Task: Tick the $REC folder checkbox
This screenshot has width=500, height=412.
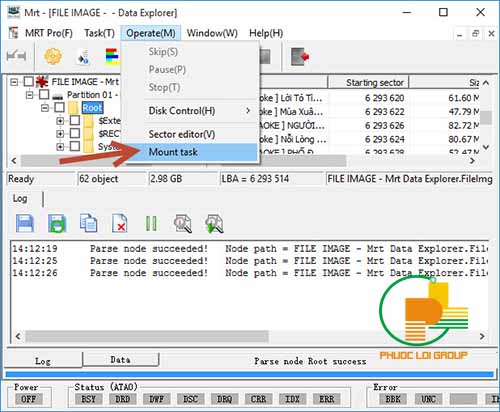Action: pos(75,133)
